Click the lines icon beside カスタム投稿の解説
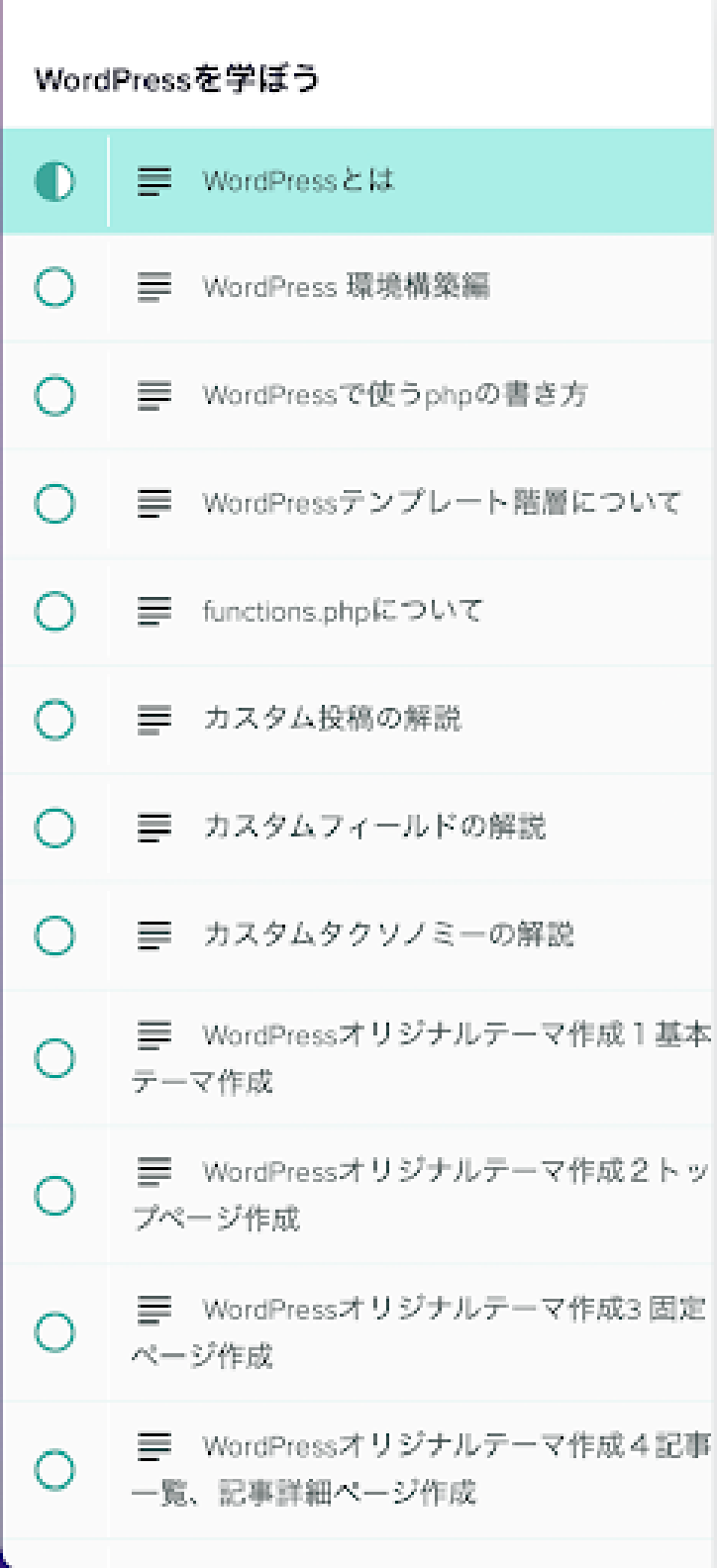Viewport: 717px width, 1568px height. click(x=154, y=719)
